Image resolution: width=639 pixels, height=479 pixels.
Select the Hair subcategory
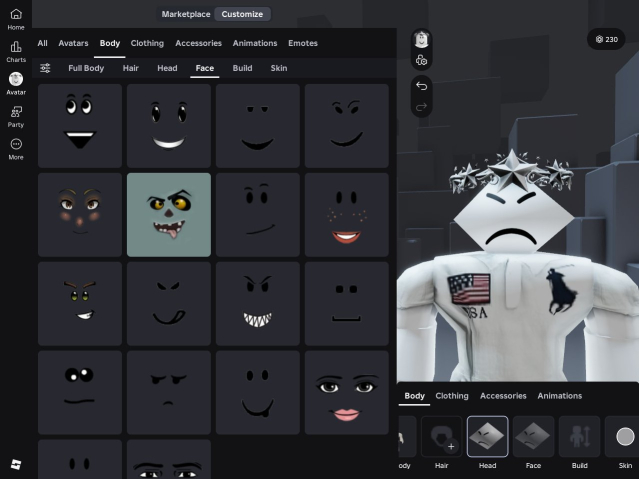click(130, 68)
